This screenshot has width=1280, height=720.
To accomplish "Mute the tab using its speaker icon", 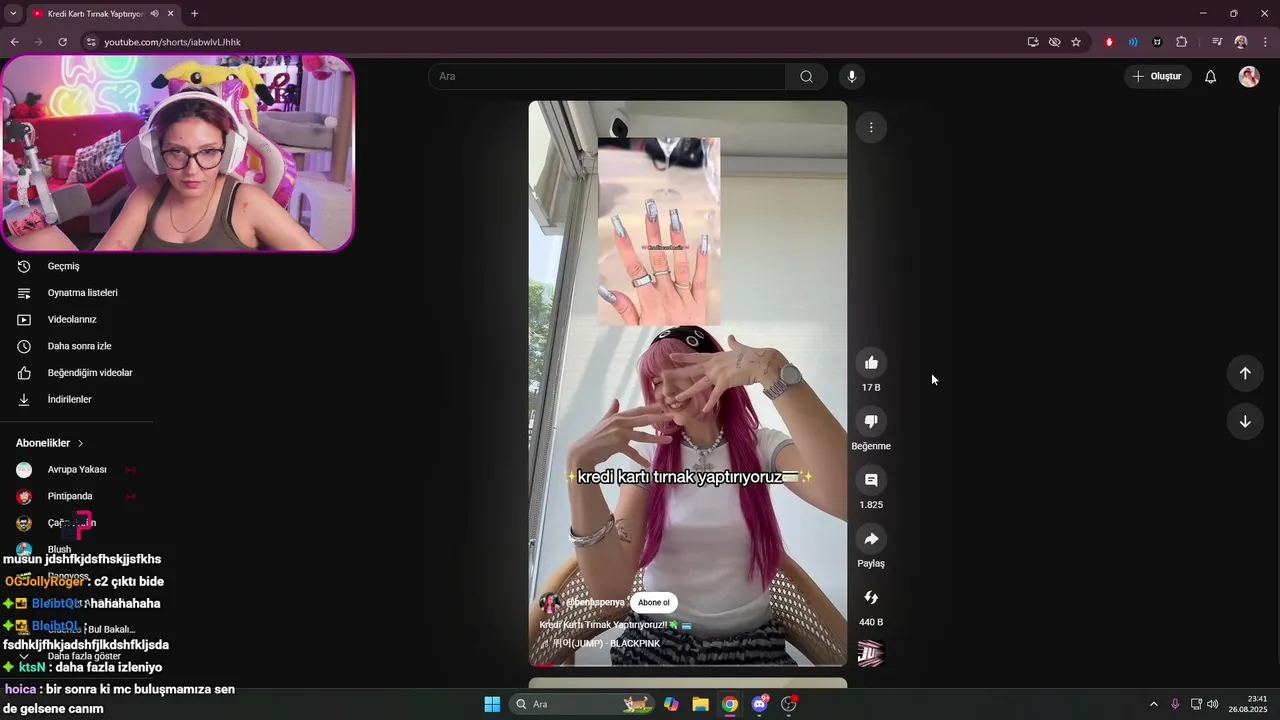I will pyautogui.click(x=154, y=14).
